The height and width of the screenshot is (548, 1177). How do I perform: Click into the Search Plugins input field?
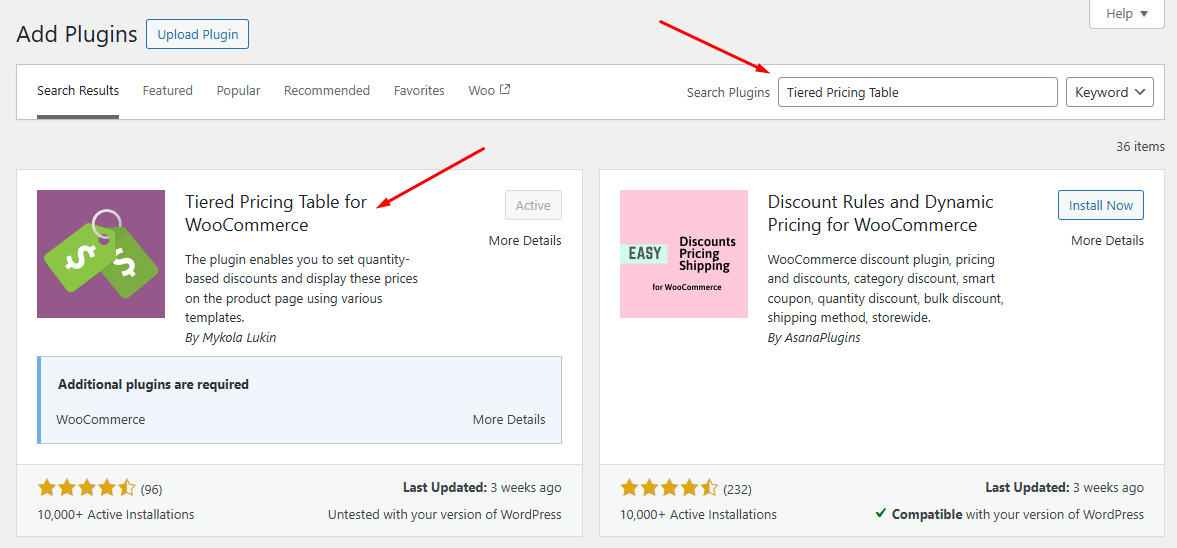(x=917, y=92)
